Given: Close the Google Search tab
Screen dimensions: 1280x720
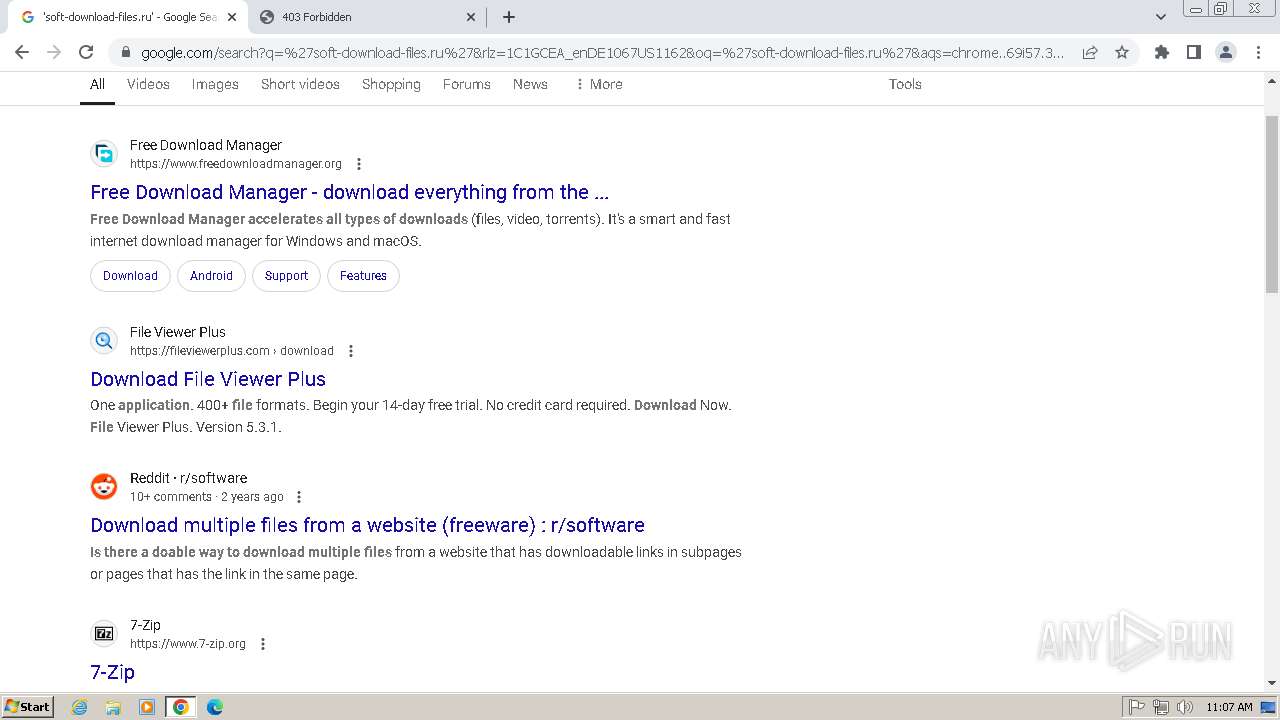Looking at the screenshot, I should click(x=232, y=17).
